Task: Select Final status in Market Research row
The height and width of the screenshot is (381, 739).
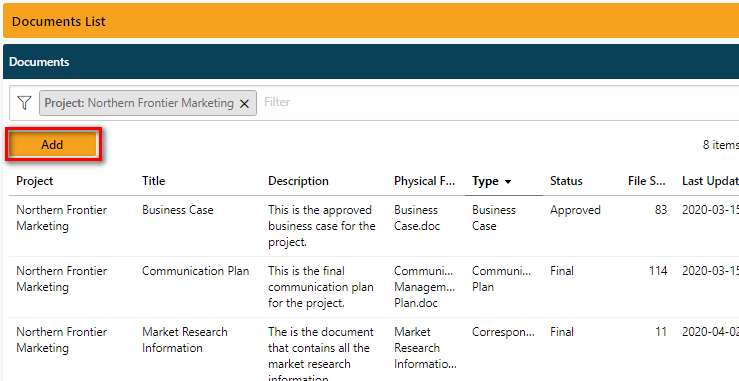Action: tap(562, 332)
